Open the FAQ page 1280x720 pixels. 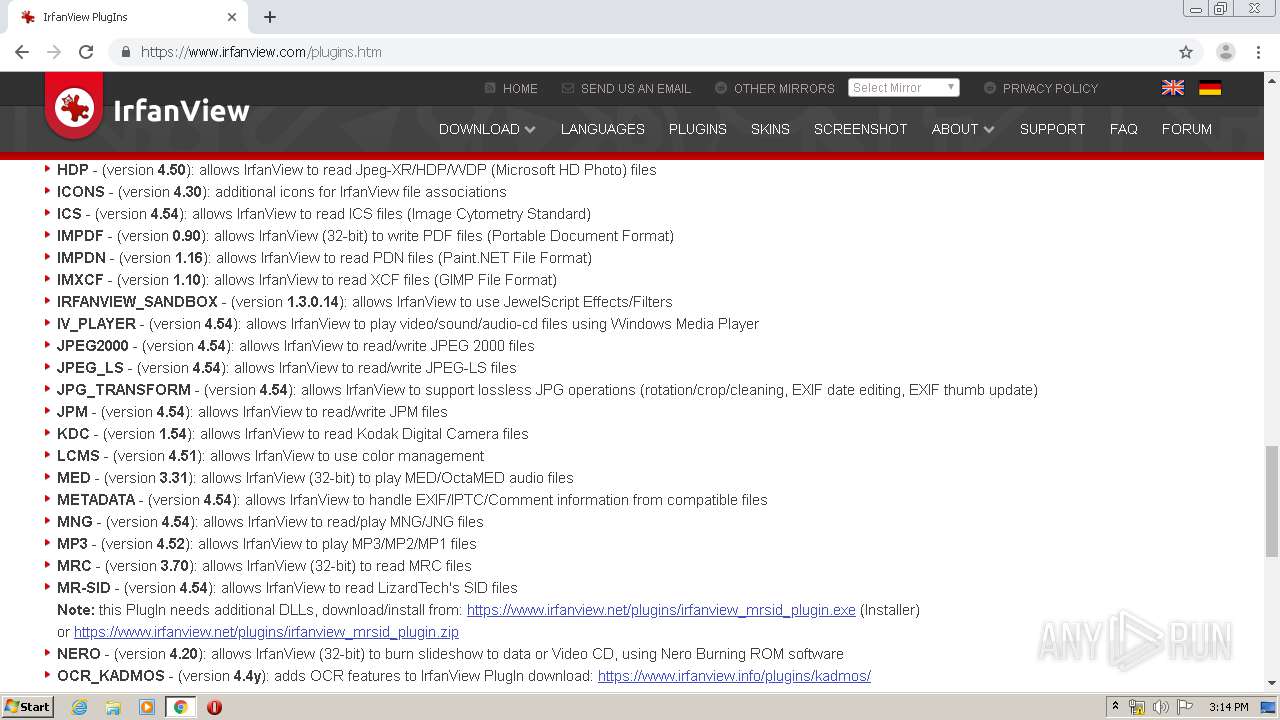(x=1123, y=129)
